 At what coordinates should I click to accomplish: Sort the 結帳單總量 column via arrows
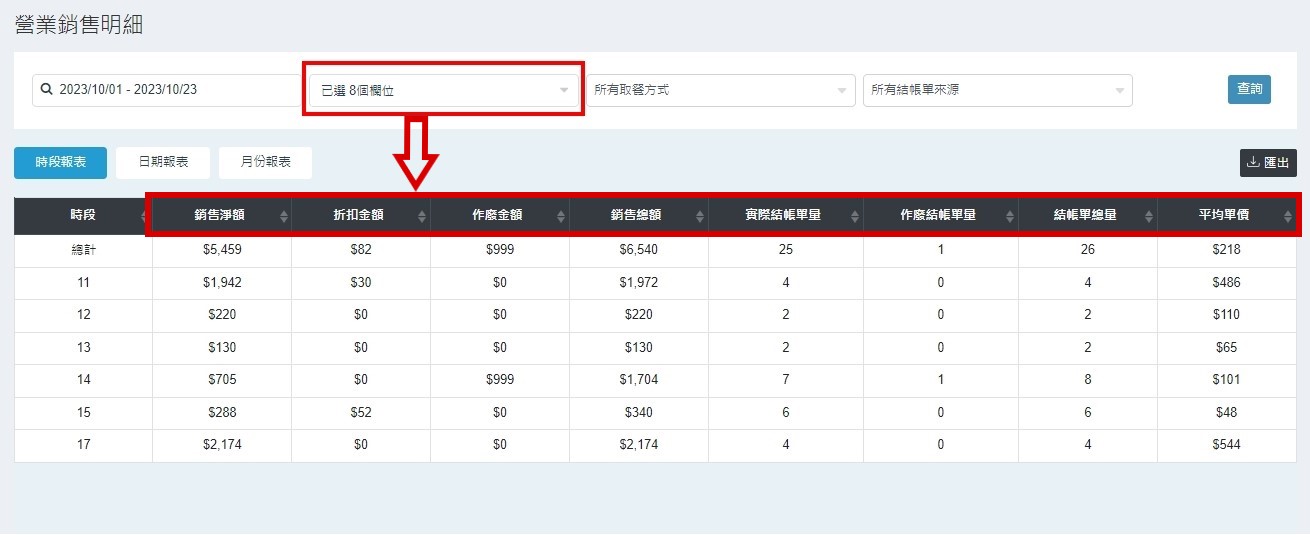coord(1148,216)
